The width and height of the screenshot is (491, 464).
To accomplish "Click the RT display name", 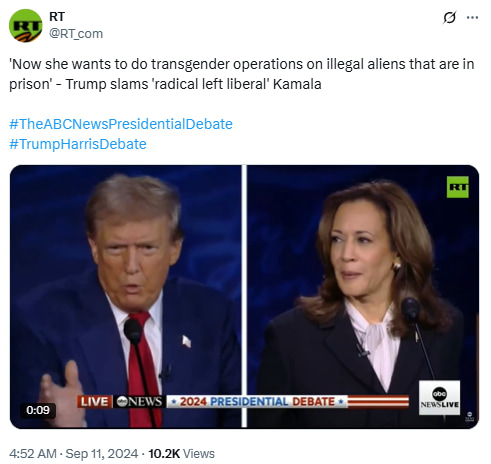I will tap(57, 17).
